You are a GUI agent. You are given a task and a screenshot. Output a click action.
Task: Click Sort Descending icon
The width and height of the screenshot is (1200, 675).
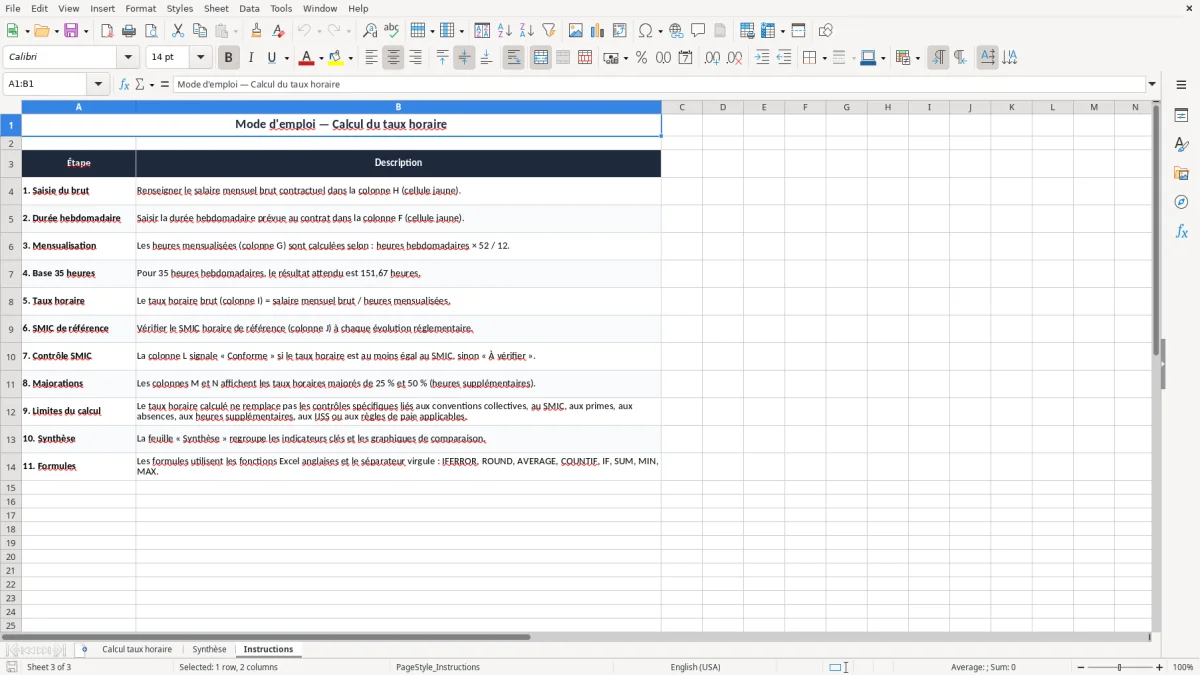[x=526, y=31]
